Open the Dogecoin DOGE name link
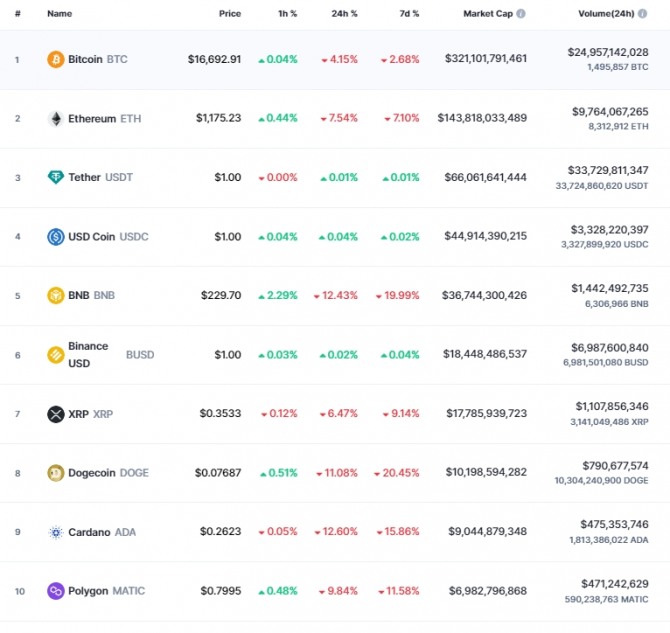Image resolution: width=670 pixels, height=633 pixels. (109, 473)
